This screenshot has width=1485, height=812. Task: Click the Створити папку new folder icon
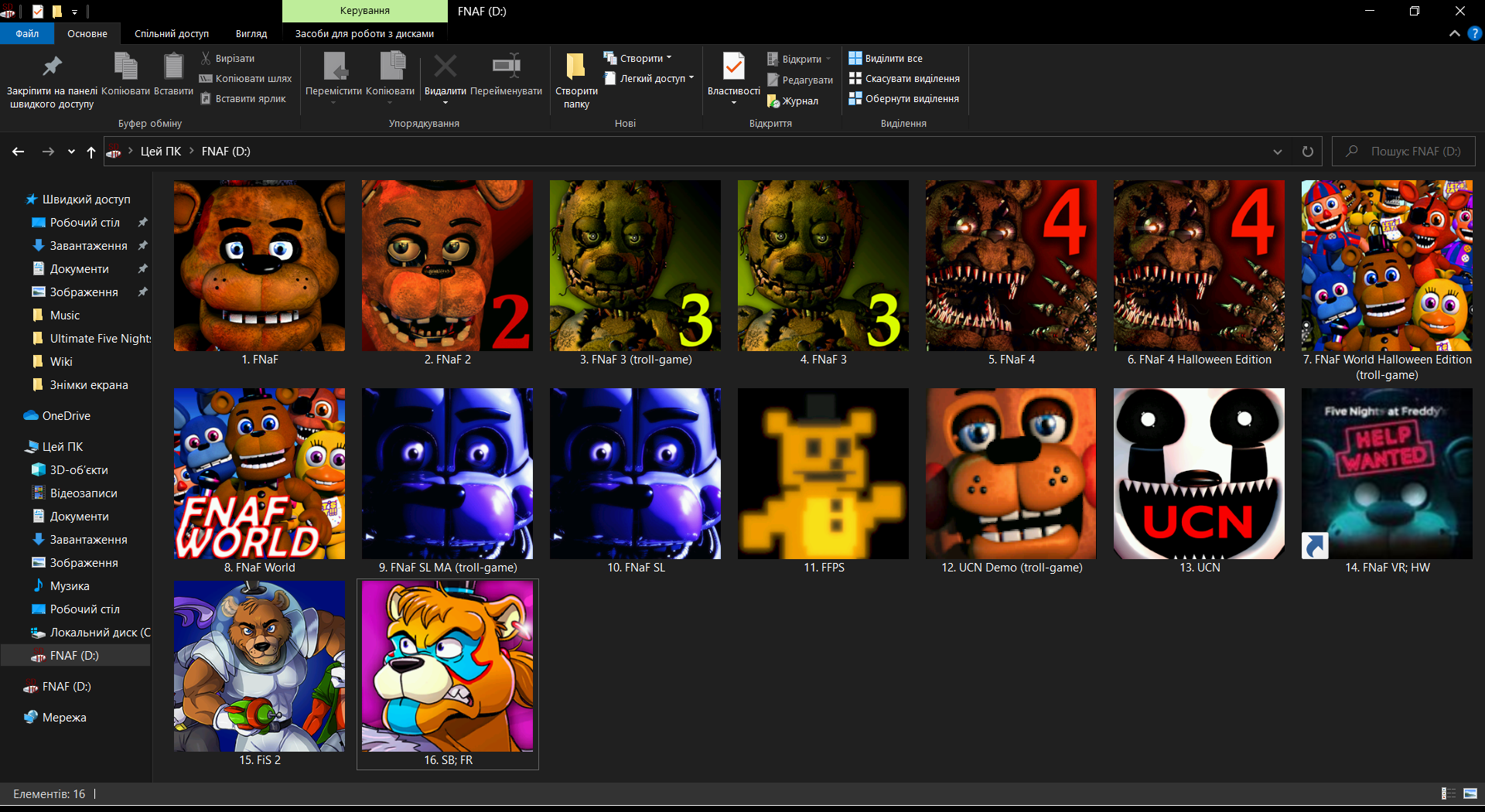click(576, 67)
